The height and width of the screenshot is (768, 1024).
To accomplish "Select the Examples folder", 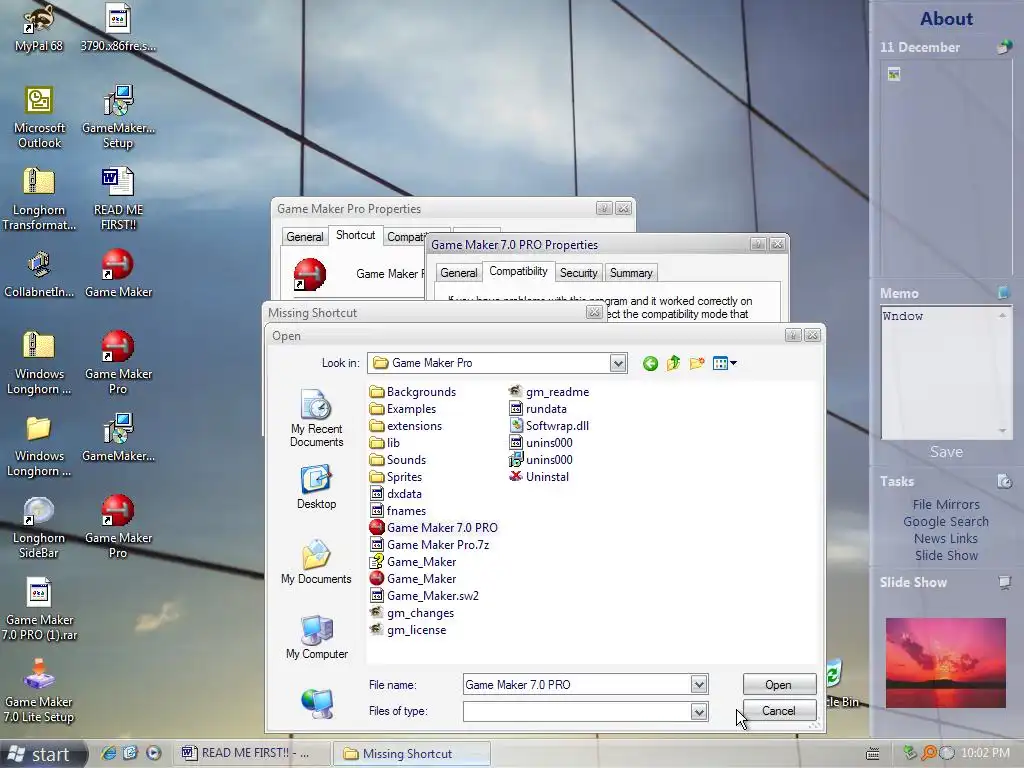I will (x=403, y=409).
